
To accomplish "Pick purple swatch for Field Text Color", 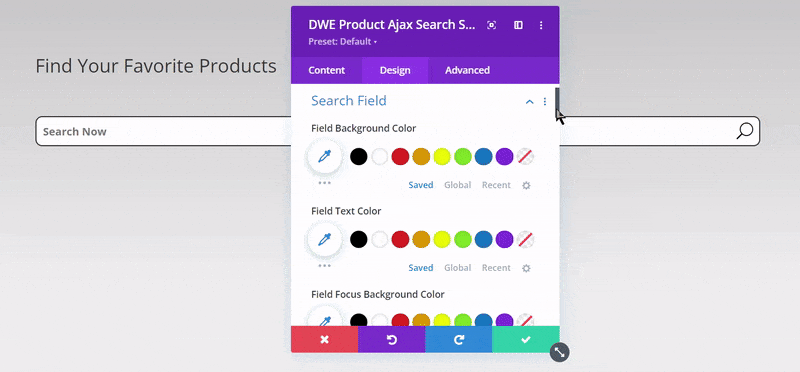I will point(504,239).
